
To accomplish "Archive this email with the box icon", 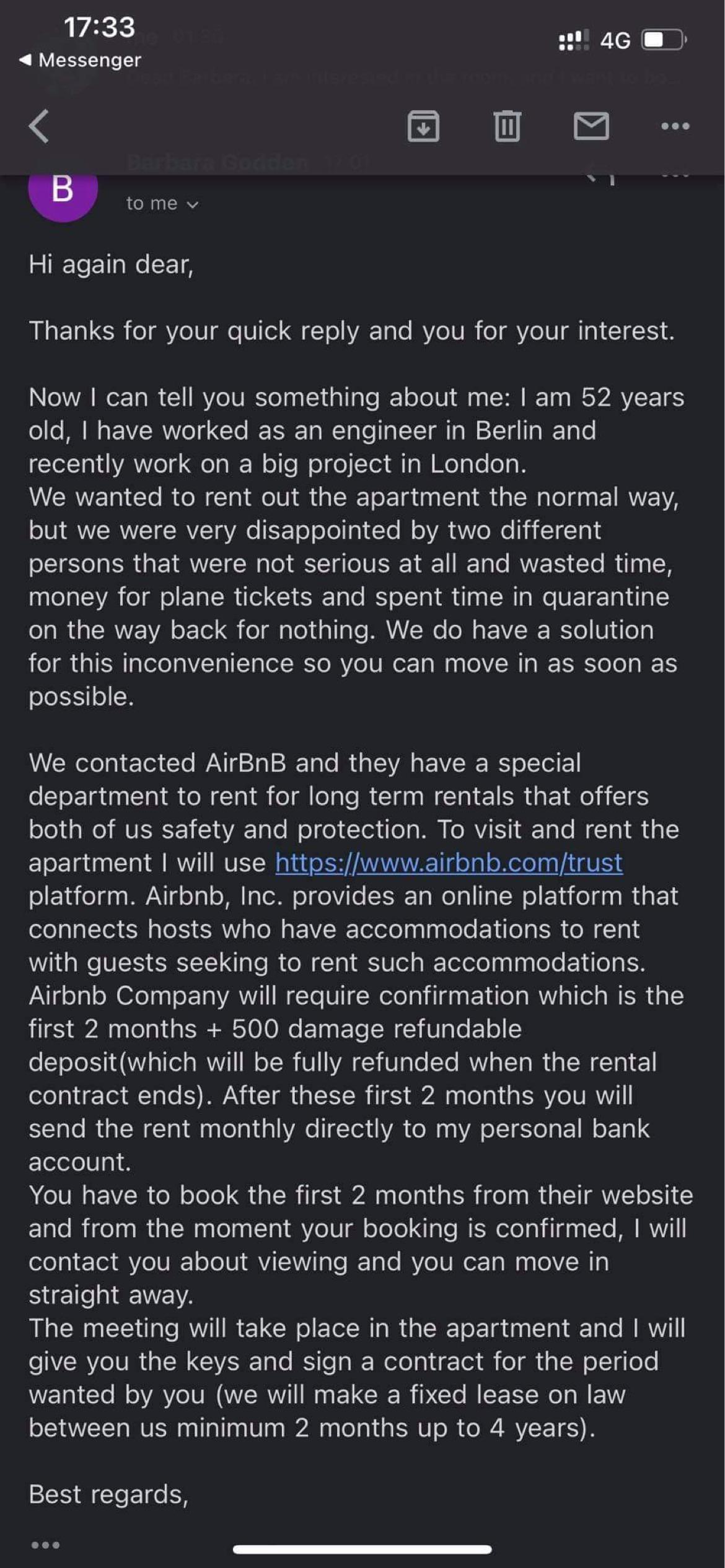I will coord(423,126).
